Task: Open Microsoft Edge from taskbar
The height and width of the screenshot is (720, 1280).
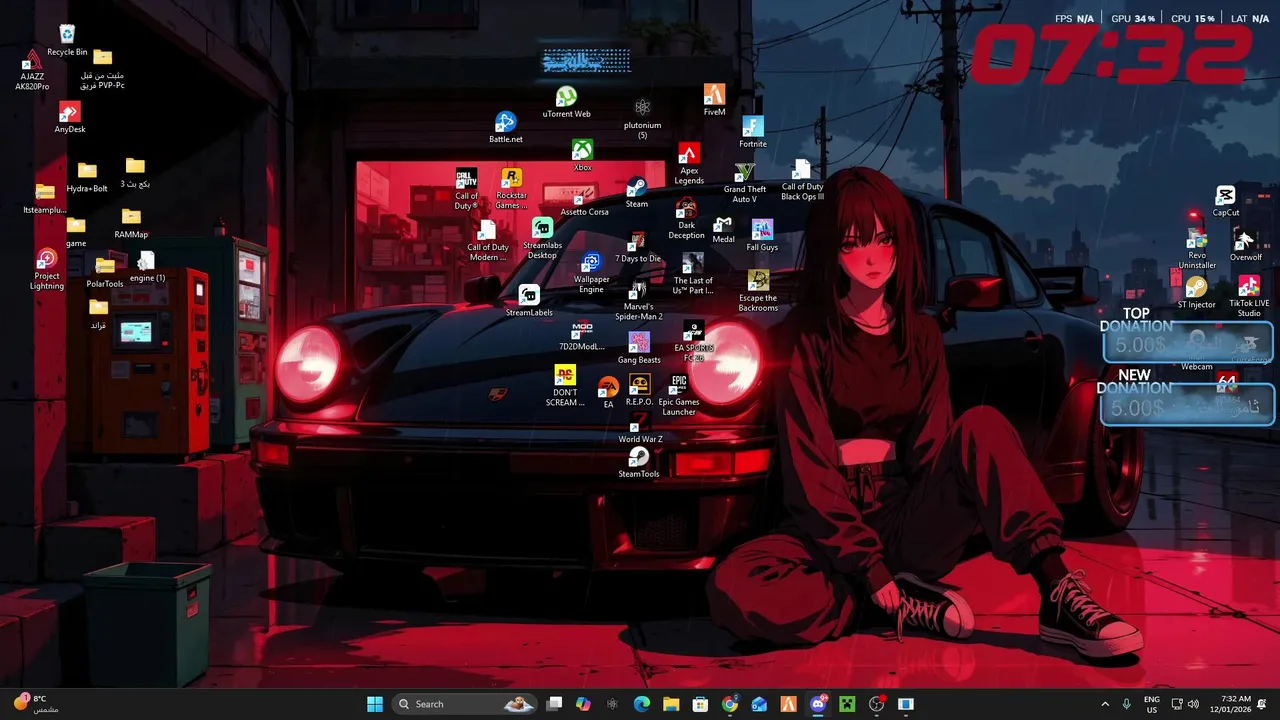Action: click(642, 704)
